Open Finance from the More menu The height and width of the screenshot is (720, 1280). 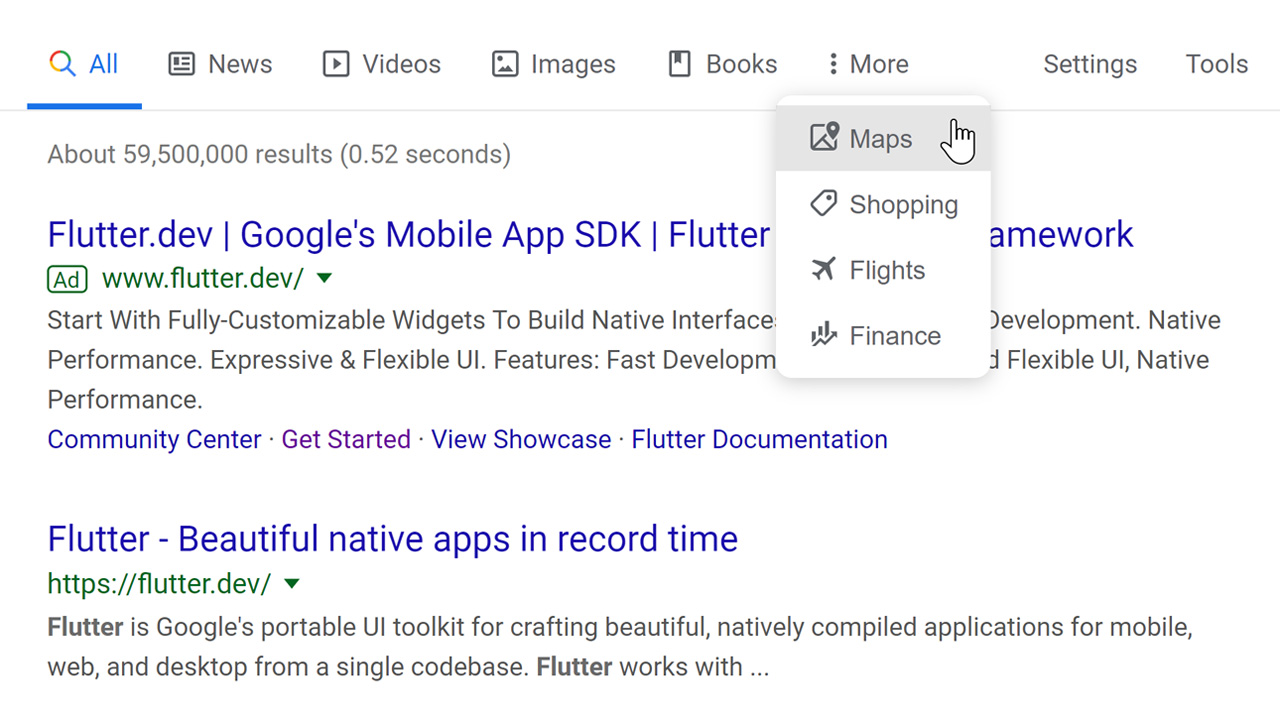(x=894, y=335)
